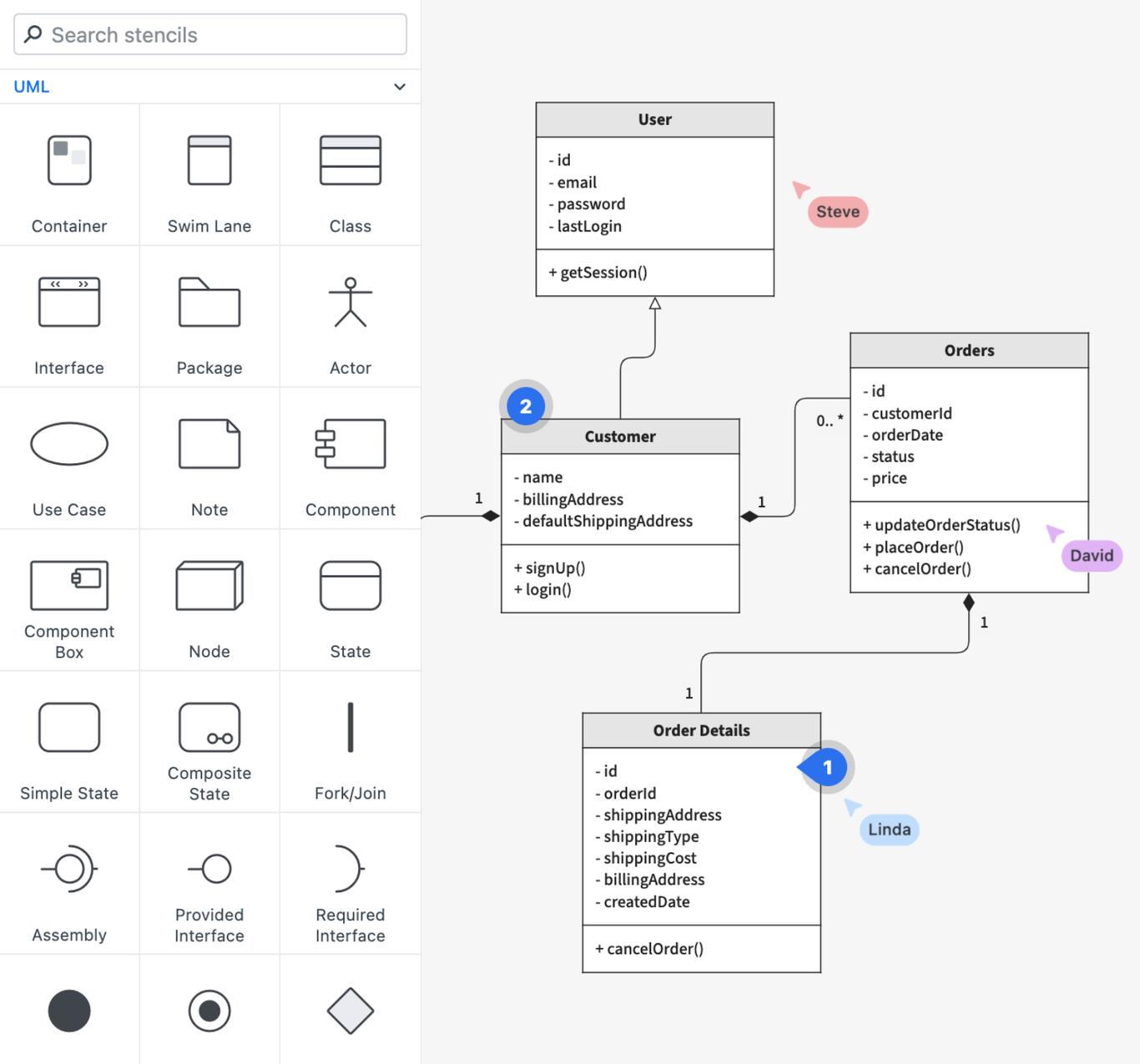Click Steve's collaborator cursor label
1140x1064 pixels.
tap(837, 211)
